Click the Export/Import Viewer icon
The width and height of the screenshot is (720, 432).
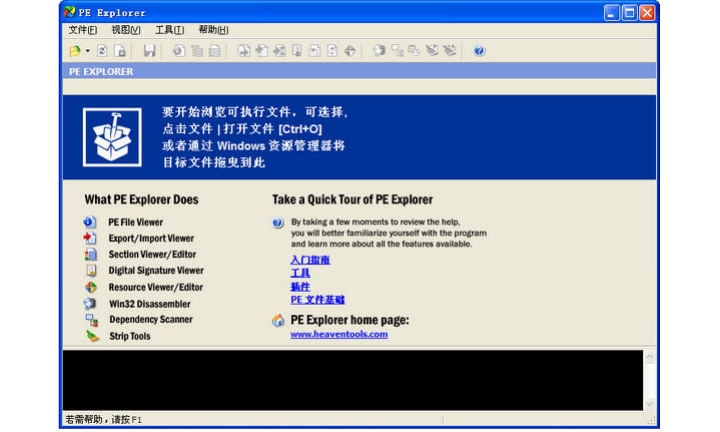coord(90,238)
